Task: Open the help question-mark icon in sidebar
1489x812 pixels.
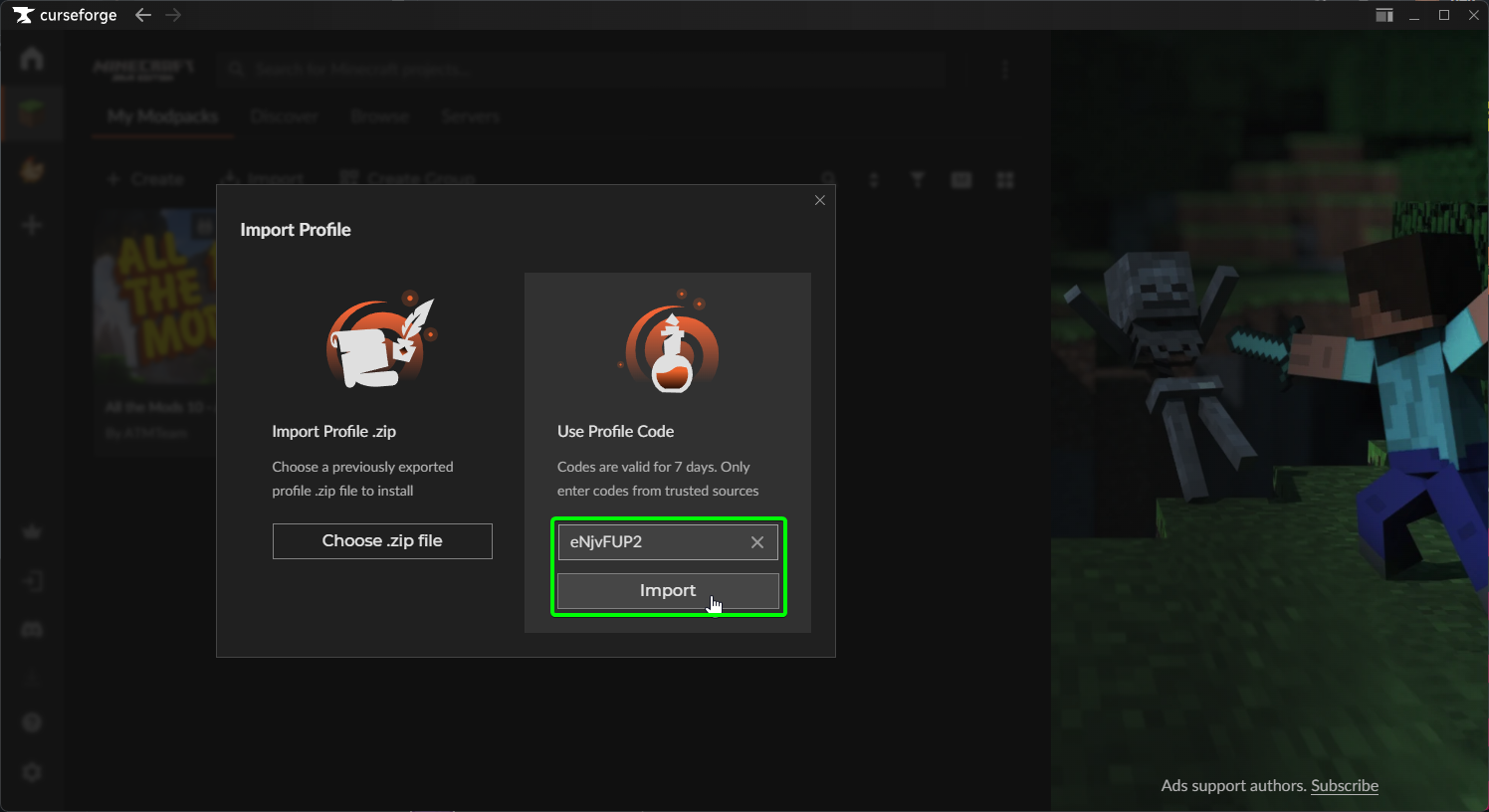Action: click(x=32, y=722)
